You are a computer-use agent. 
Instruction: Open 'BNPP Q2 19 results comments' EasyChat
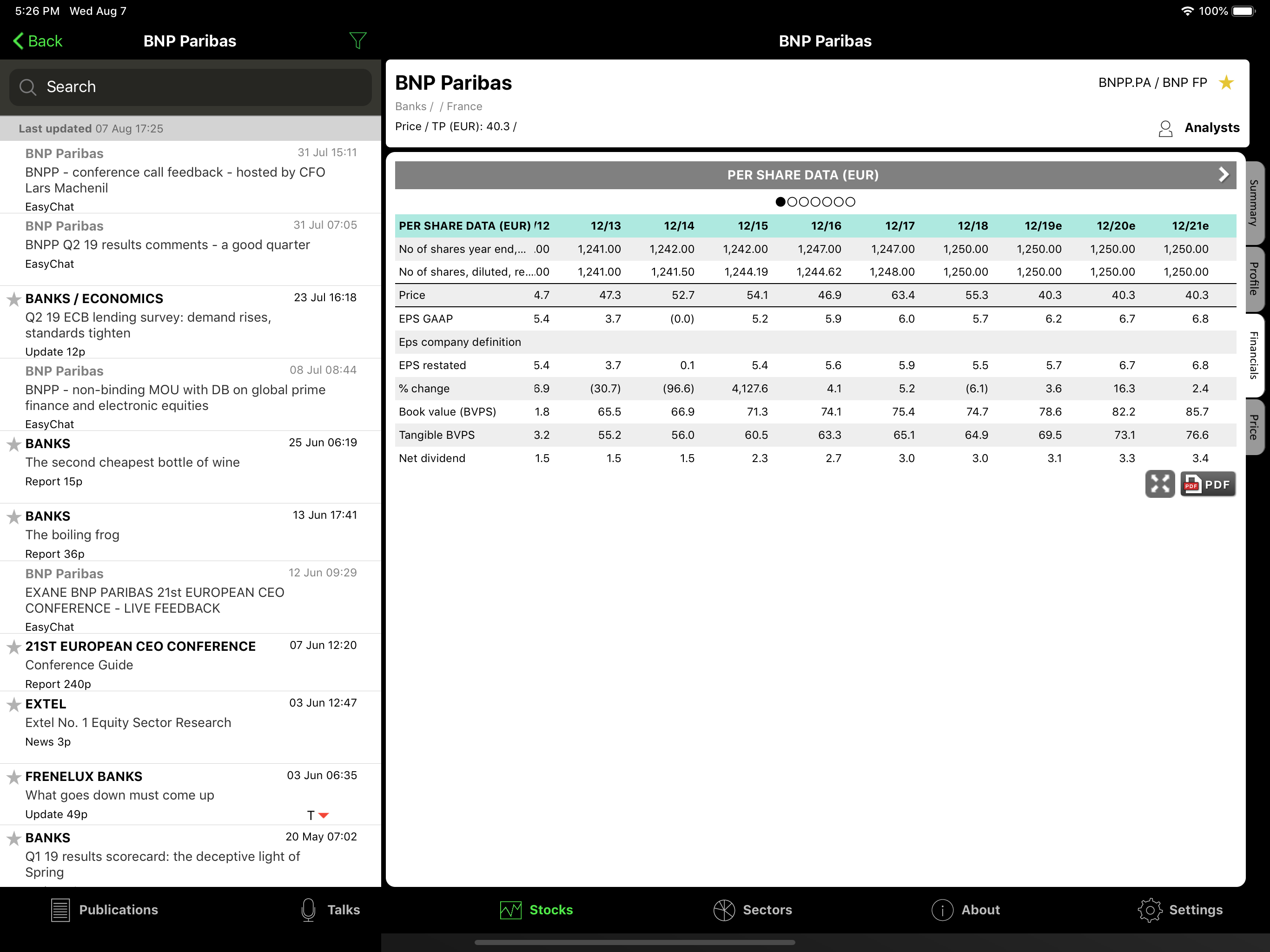pos(191,249)
